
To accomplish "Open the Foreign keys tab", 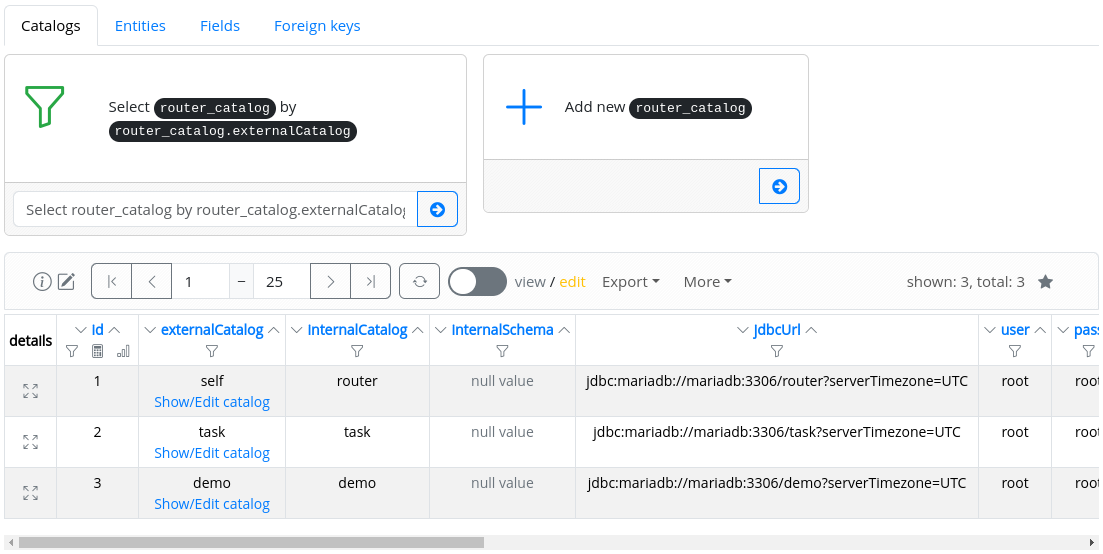I will tap(317, 26).
